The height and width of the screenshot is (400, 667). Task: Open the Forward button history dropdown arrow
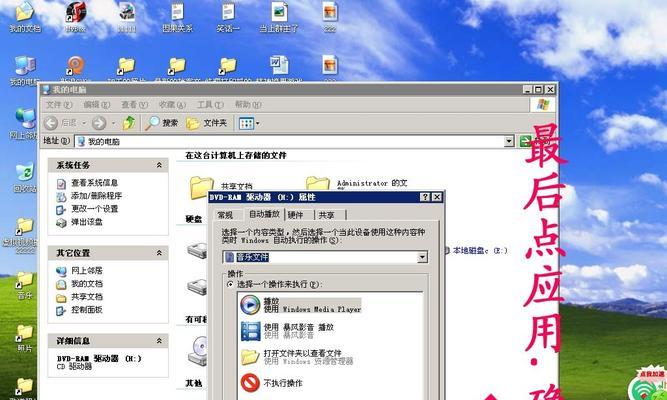[114, 123]
